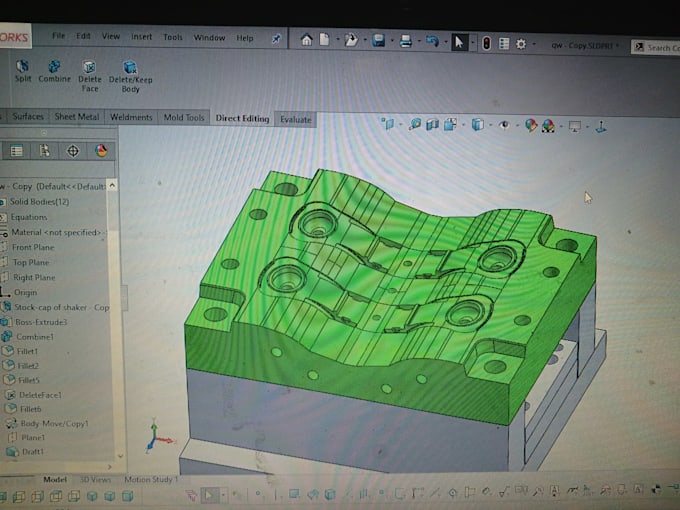The image size is (680, 510).
Task: Open the Display Style dropdown arrow
Action: pyautogui.click(x=490, y=125)
